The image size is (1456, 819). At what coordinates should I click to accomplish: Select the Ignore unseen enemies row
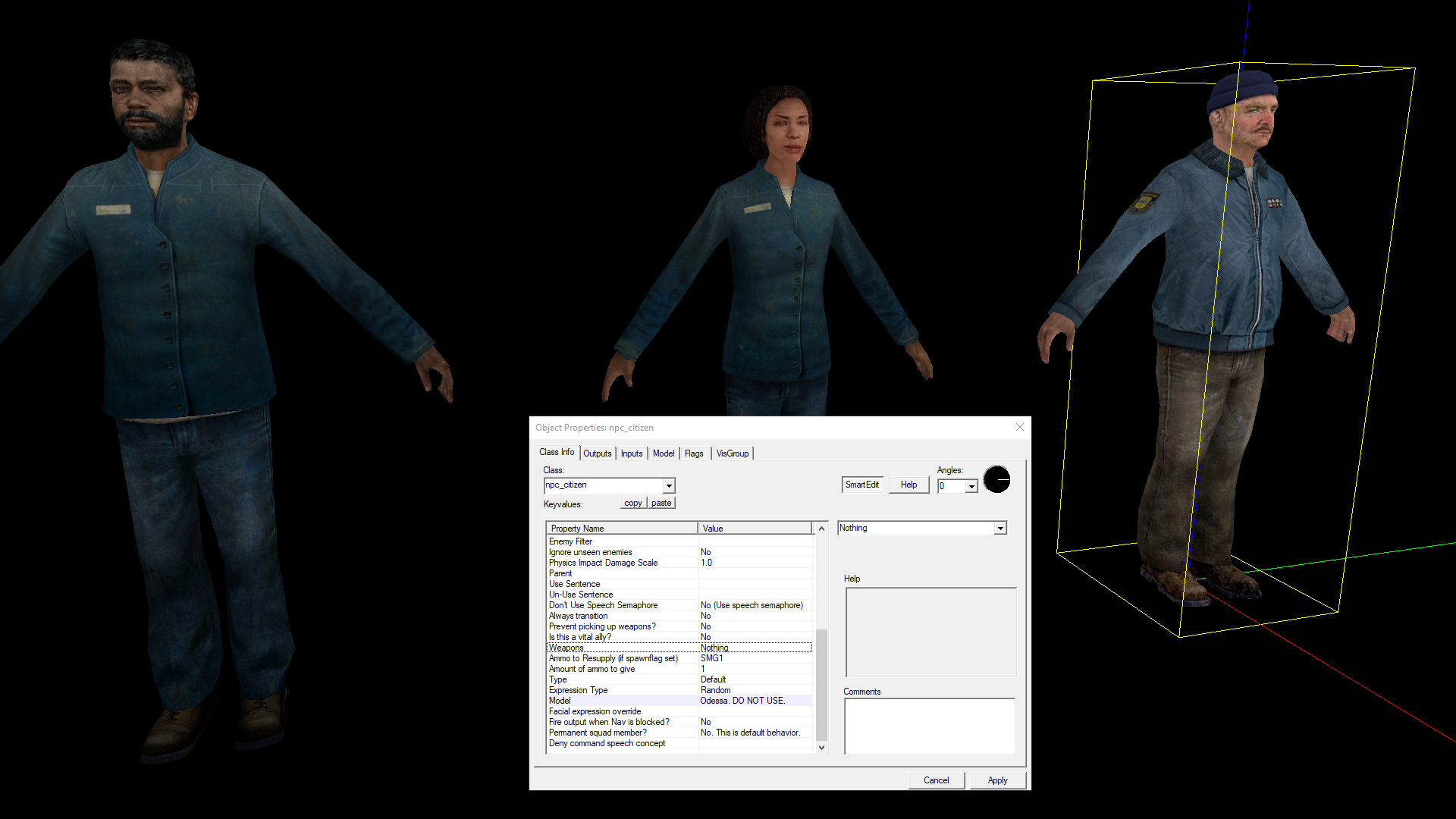point(679,552)
